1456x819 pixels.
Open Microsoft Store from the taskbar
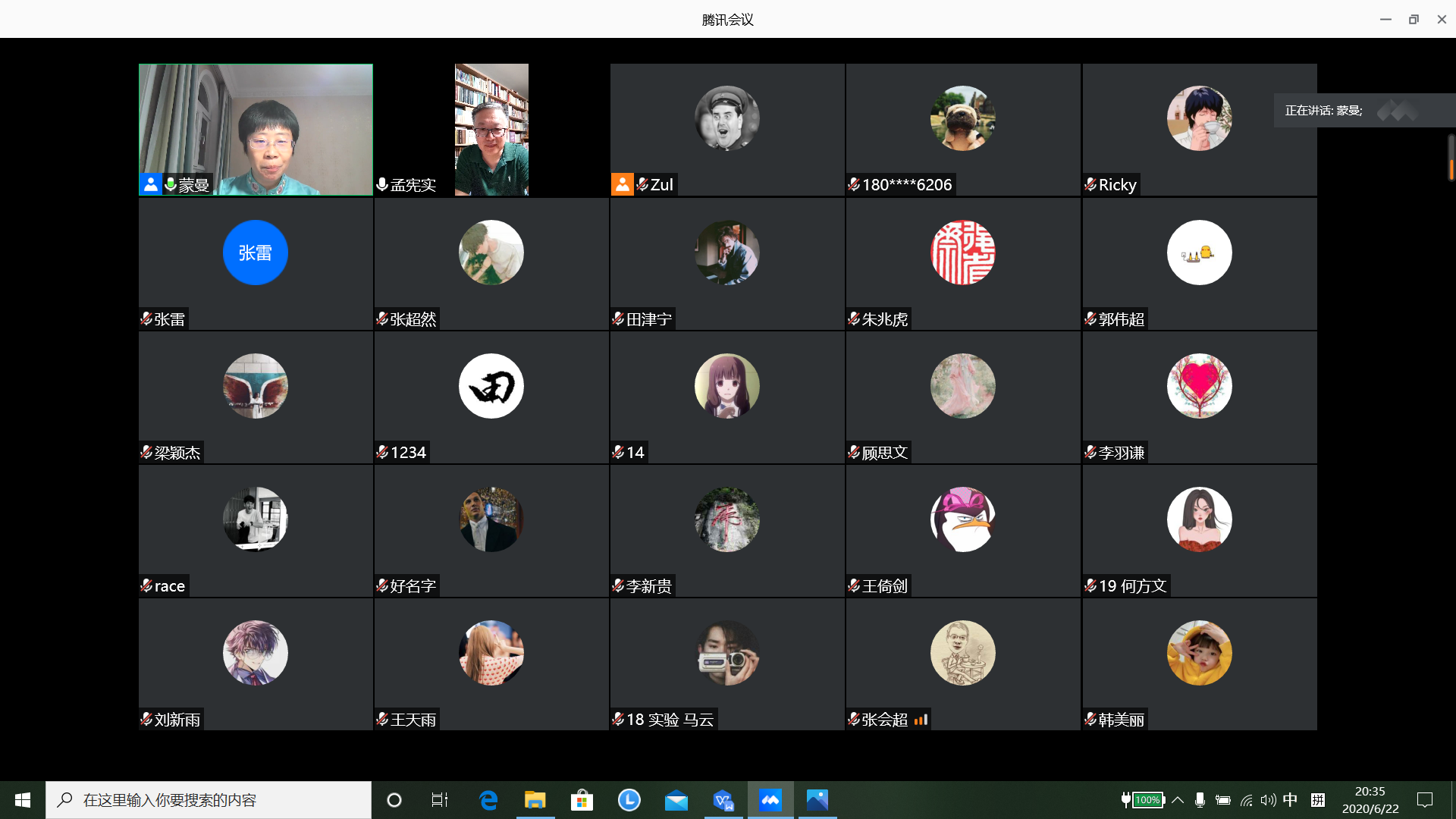[582, 800]
